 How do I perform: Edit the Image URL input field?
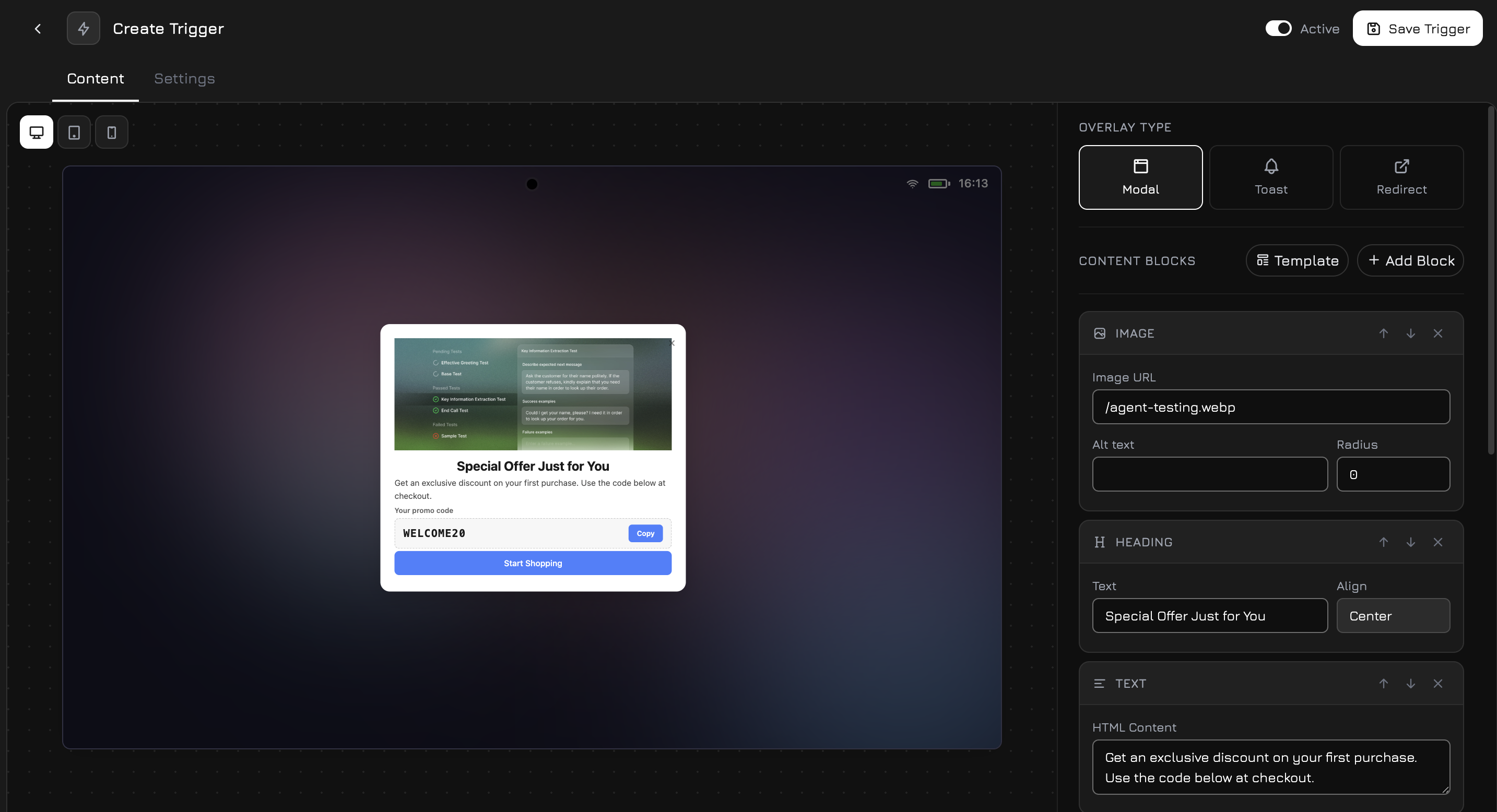1270,407
